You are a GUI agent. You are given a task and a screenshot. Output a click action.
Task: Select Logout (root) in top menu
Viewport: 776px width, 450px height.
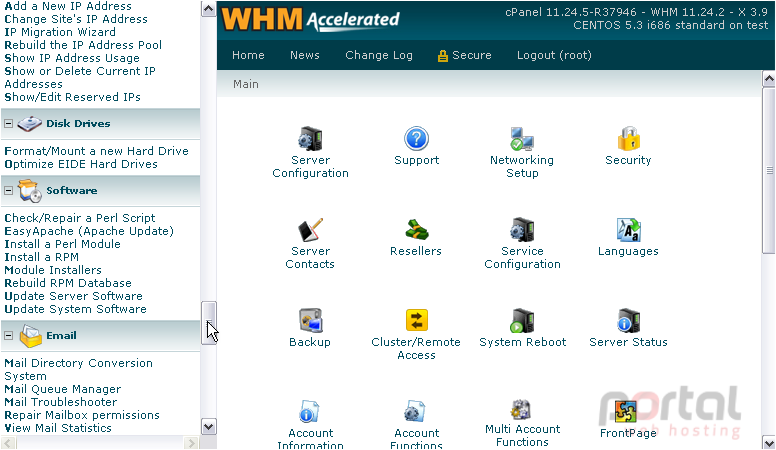(554, 55)
